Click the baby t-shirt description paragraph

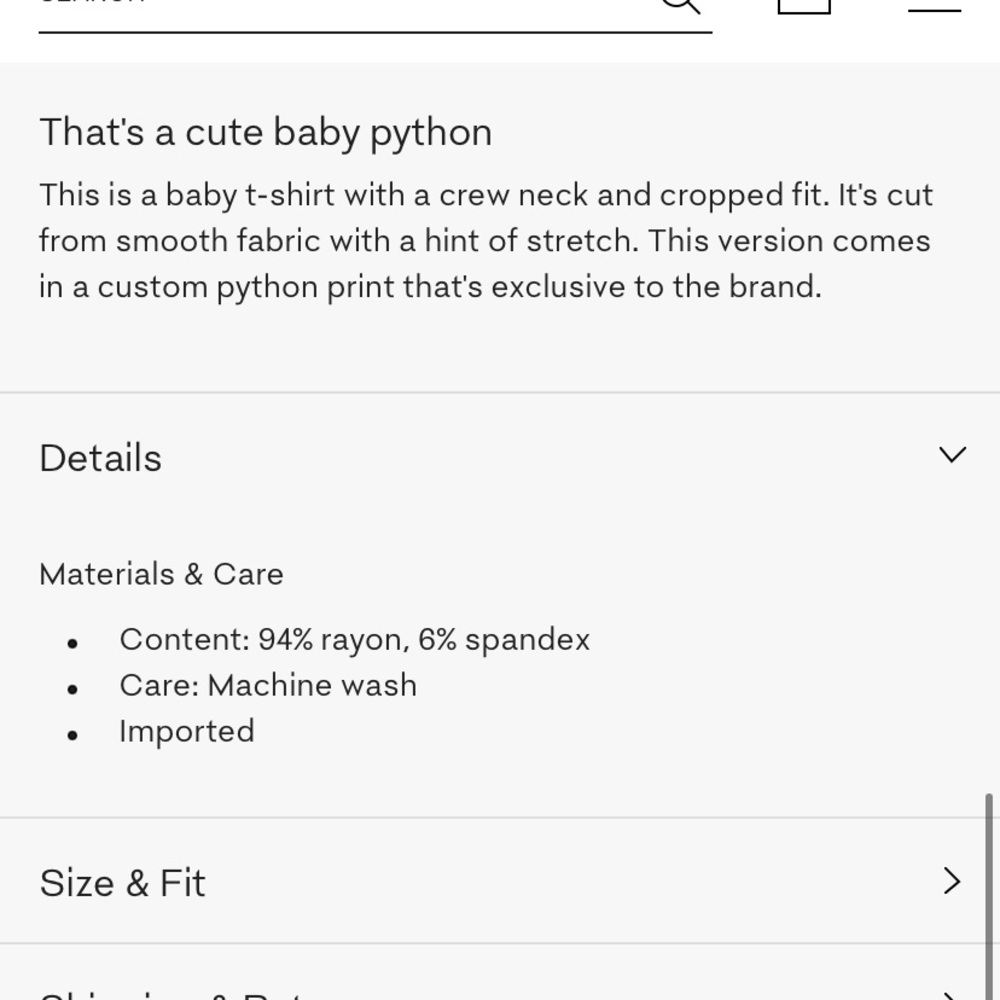485,241
